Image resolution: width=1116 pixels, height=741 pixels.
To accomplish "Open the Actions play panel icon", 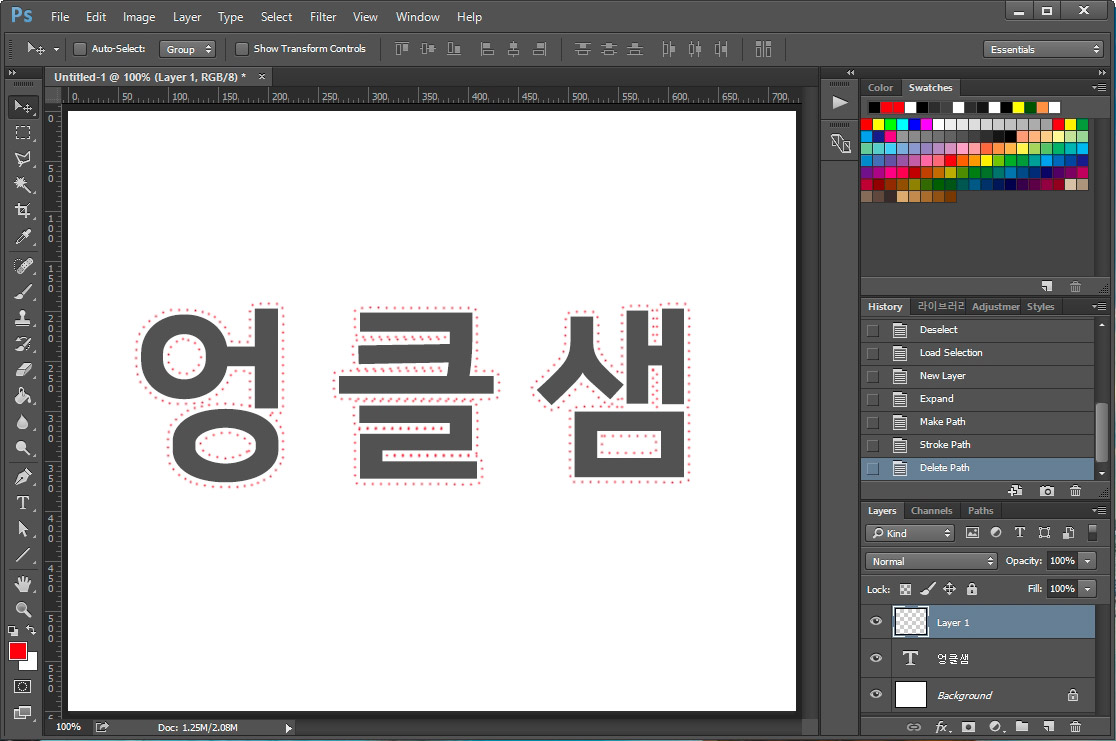I will pyautogui.click(x=840, y=103).
